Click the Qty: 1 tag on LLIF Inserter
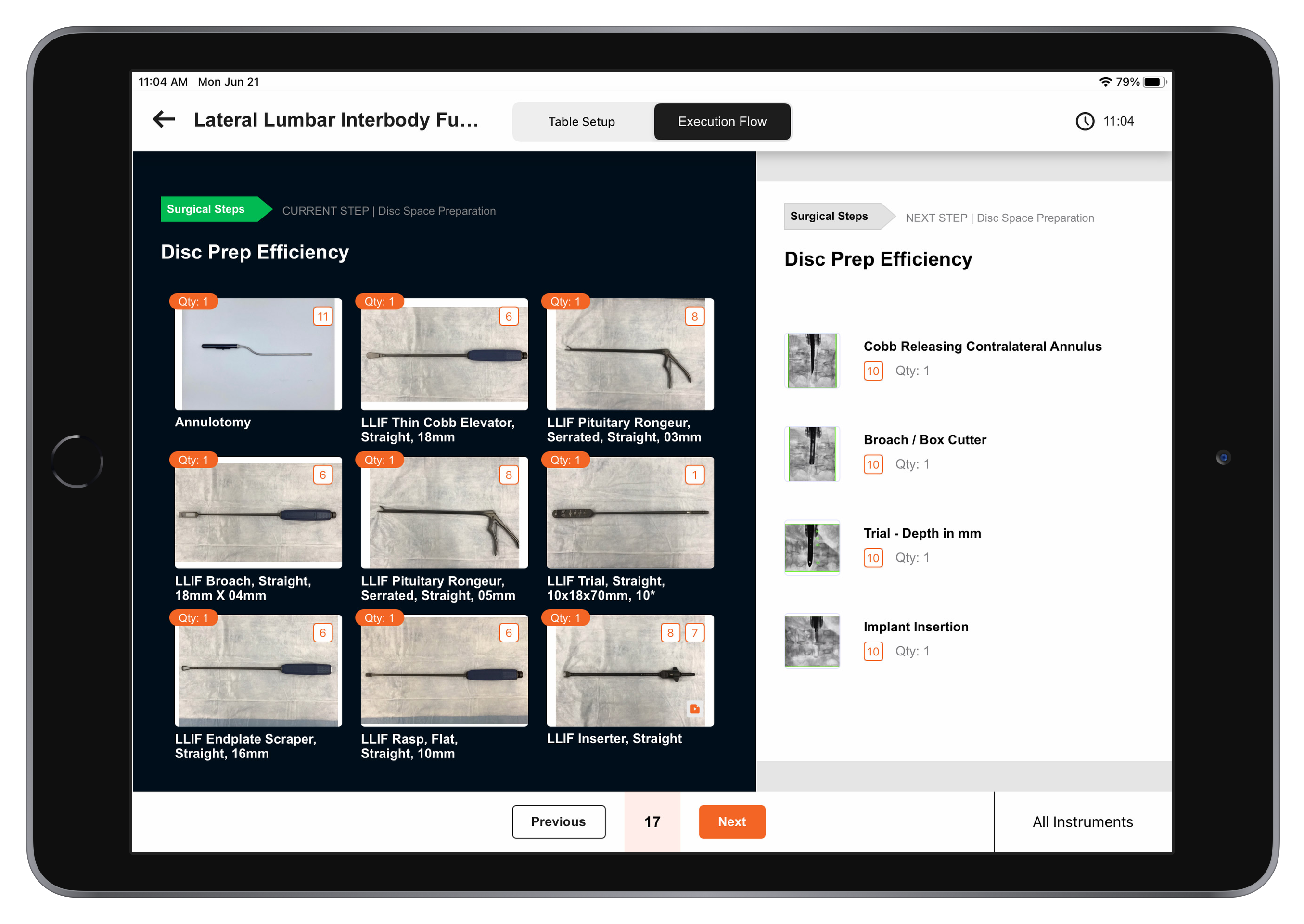 pos(565,618)
